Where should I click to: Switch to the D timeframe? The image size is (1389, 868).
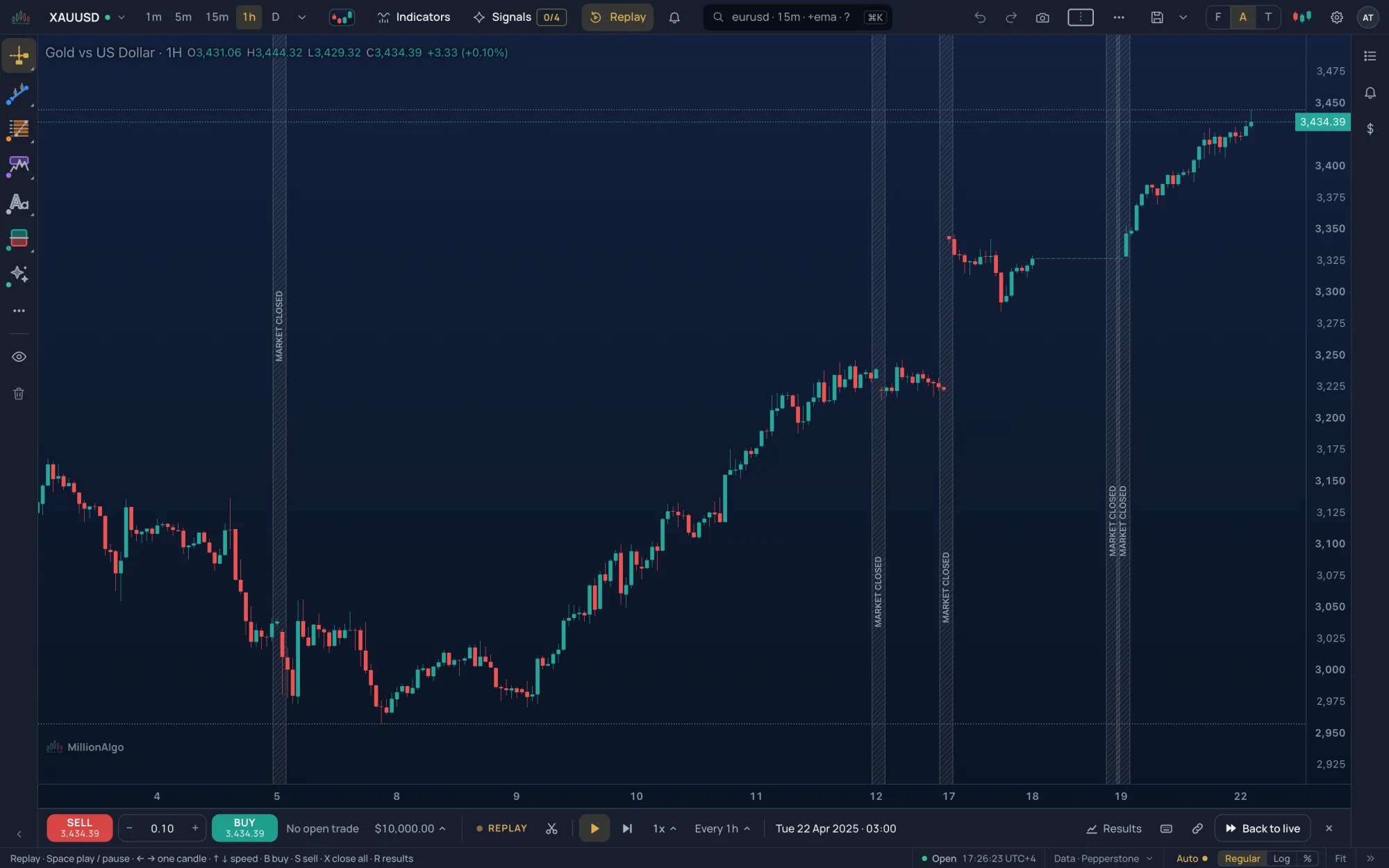point(276,17)
